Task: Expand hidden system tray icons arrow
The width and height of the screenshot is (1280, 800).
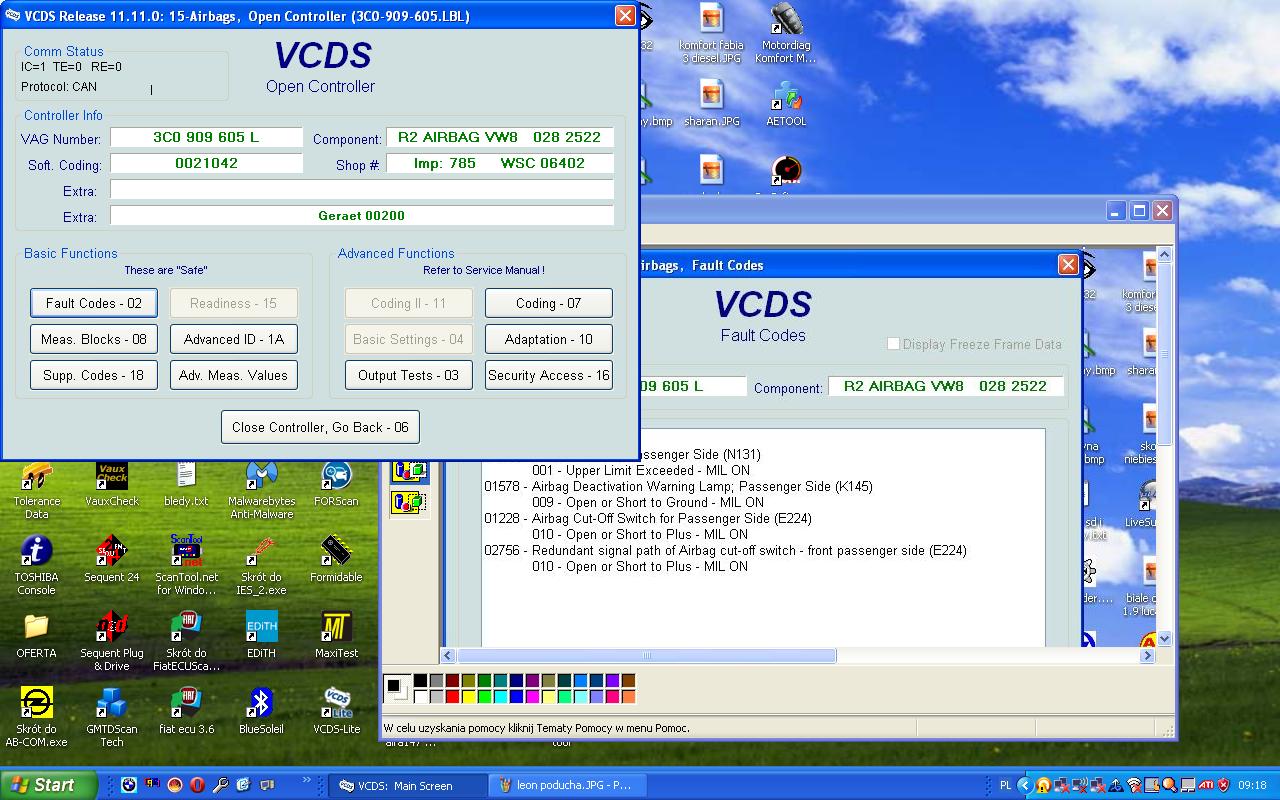Action: pyautogui.click(x=1026, y=785)
